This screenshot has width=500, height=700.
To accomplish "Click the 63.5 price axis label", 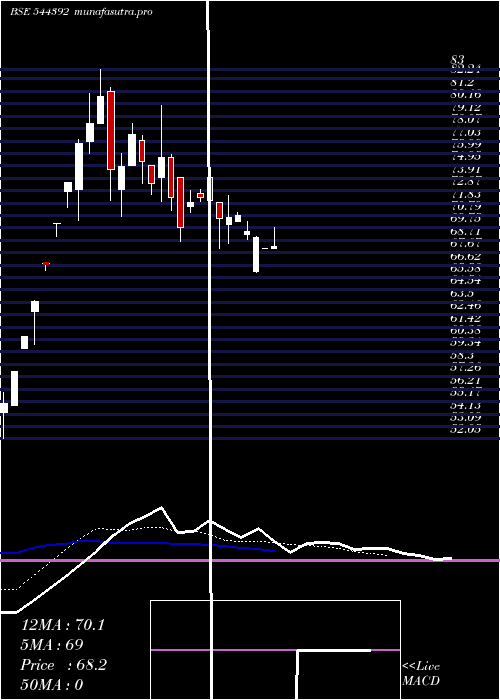I will pos(462,294).
